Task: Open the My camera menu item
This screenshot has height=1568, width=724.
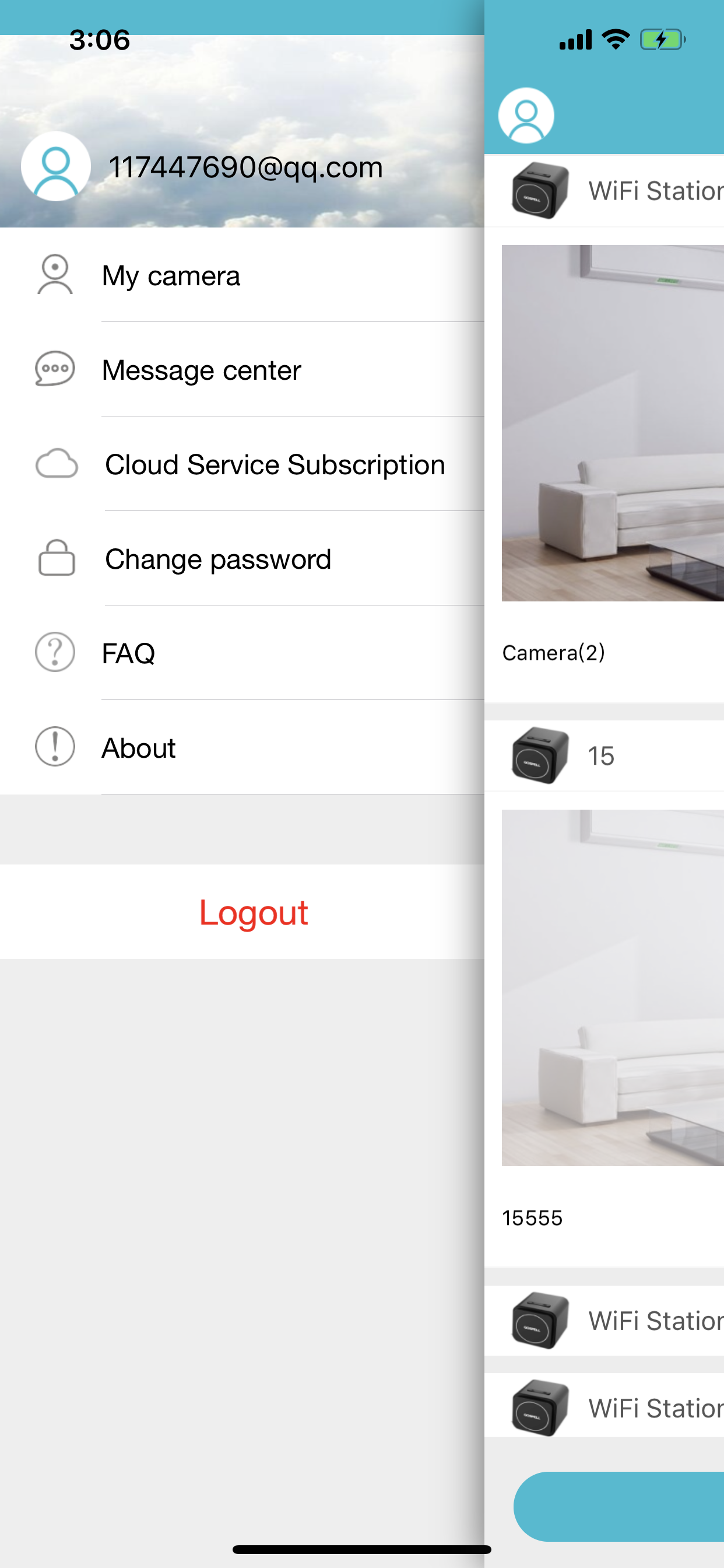Action: pos(242,275)
